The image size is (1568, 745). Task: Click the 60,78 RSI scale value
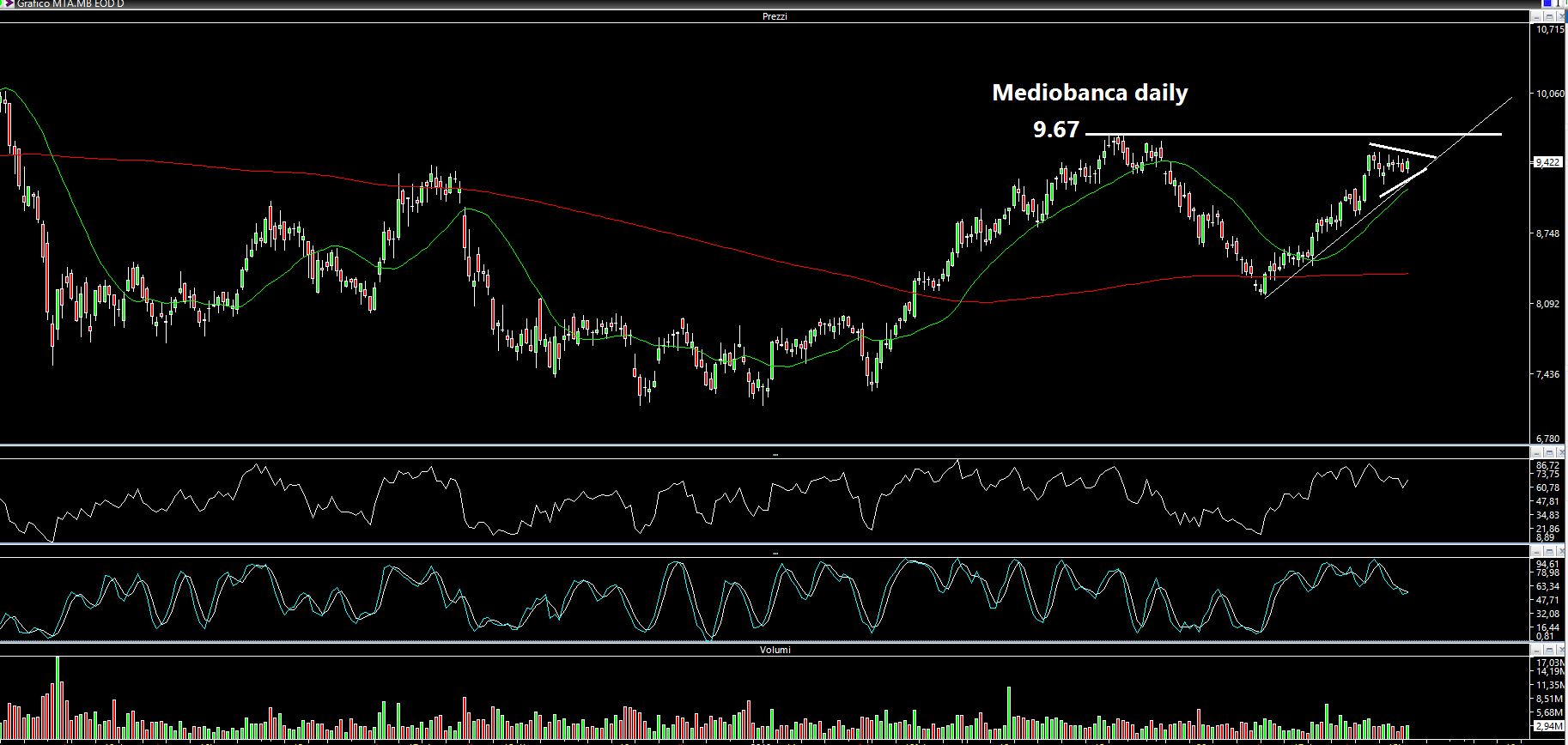click(x=1547, y=488)
